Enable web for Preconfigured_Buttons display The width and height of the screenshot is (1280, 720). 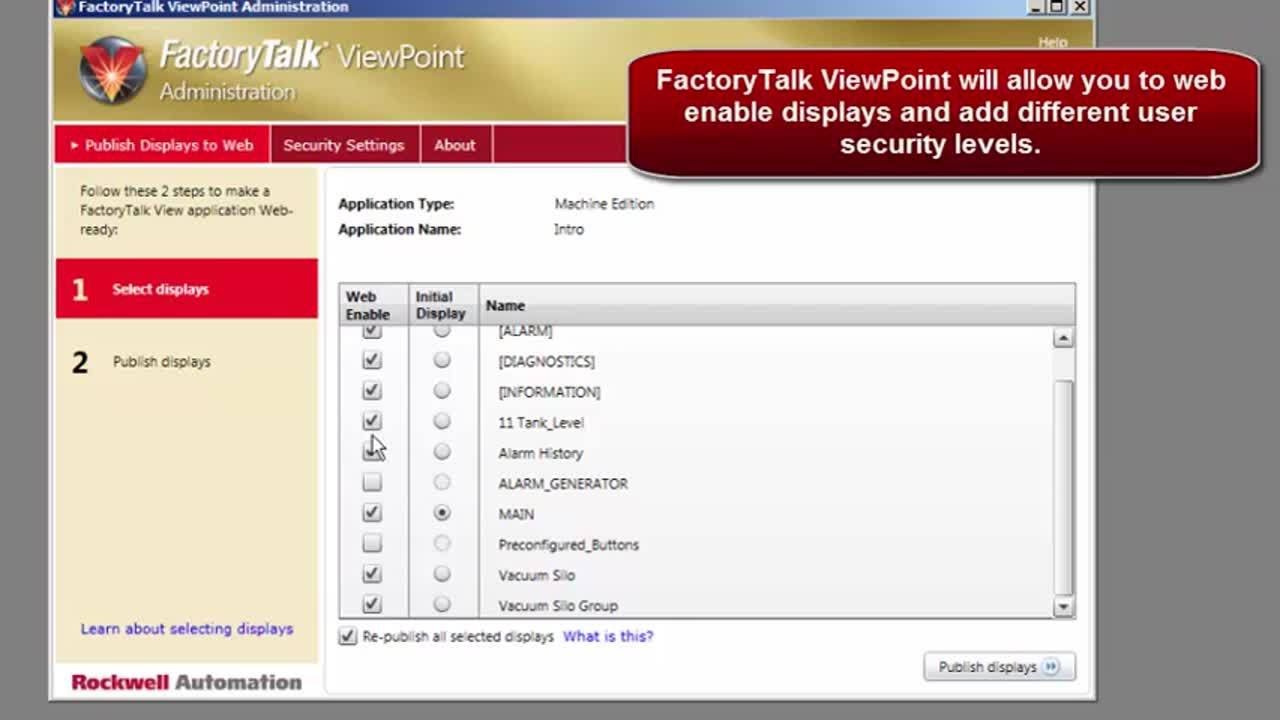(x=372, y=544)
